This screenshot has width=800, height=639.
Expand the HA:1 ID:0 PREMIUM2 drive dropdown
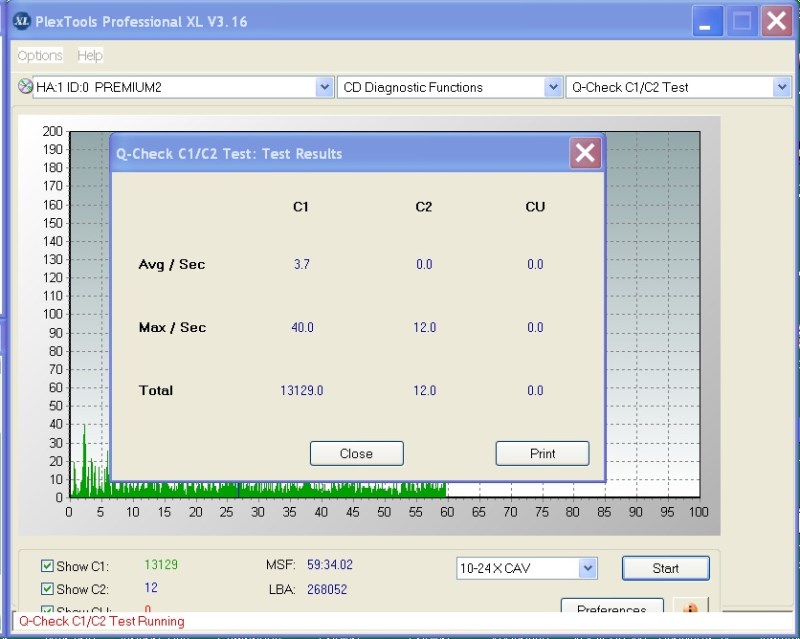(324, 87)
